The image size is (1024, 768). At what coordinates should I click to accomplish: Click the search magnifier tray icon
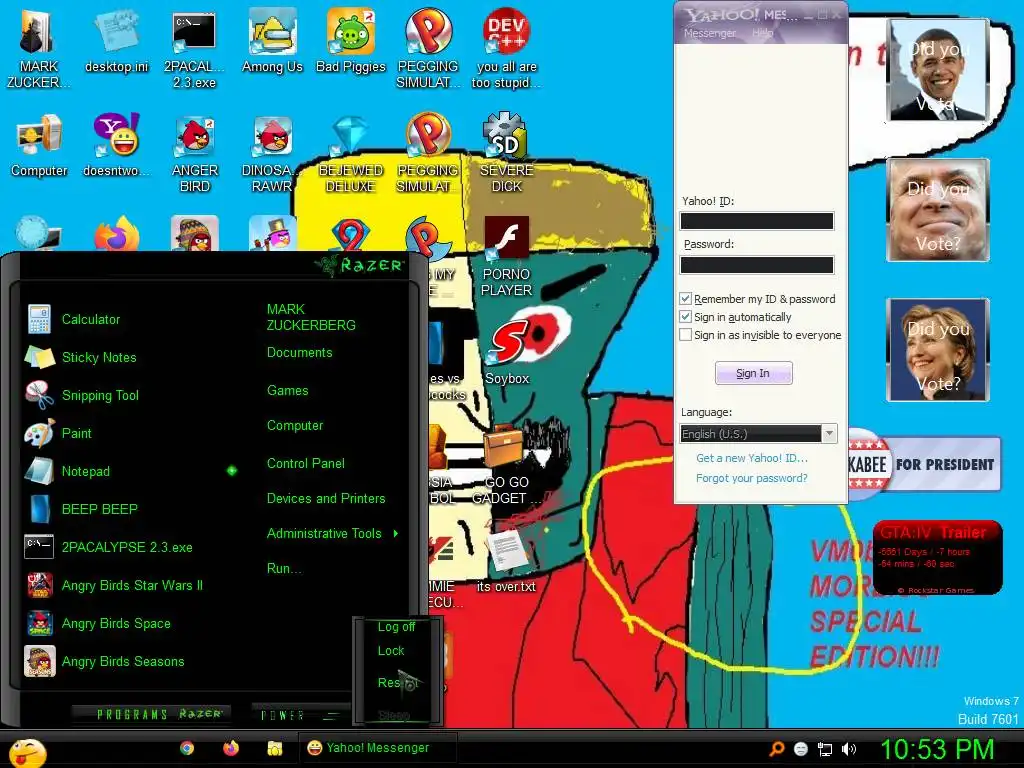[776, 749]
